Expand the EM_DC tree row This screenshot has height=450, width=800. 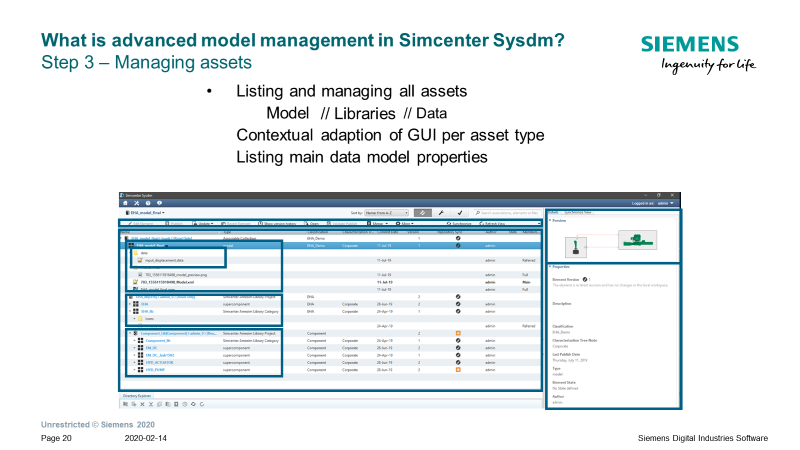tap(135, 348)
